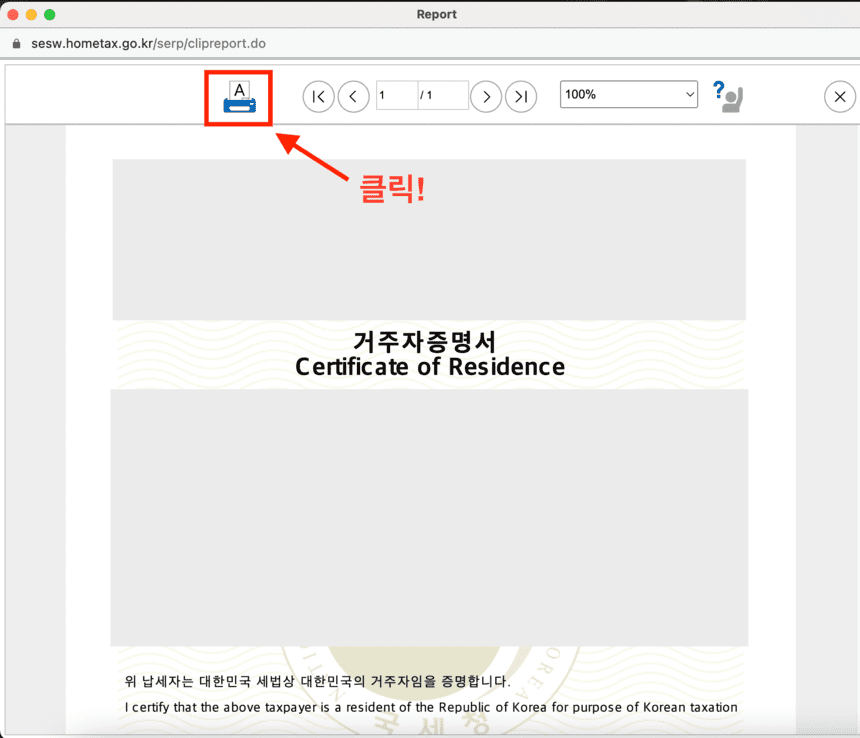The height and width of the screenshot is (738, 860).
Task: Go to the next report page
Action: pyautogui.click(x=486, y=97)
